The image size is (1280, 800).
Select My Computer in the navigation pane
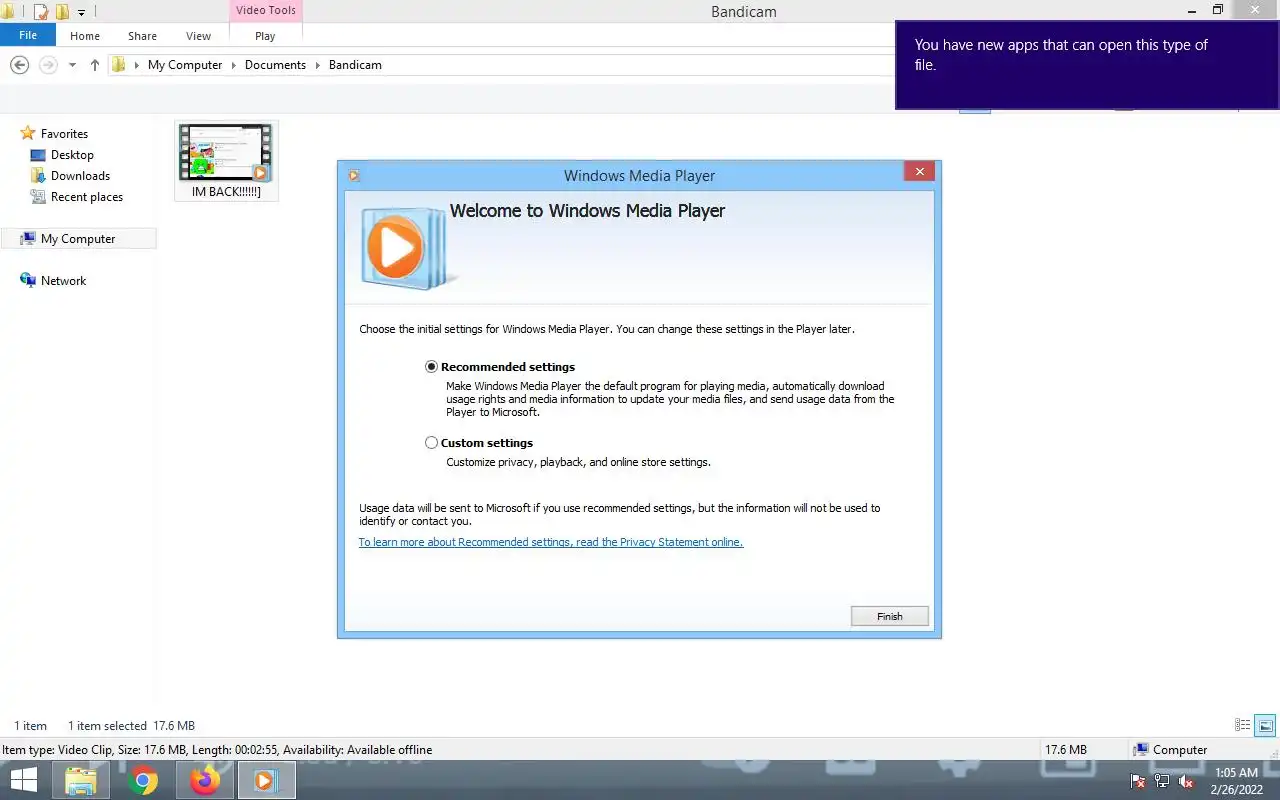click(x=78, y=239)
